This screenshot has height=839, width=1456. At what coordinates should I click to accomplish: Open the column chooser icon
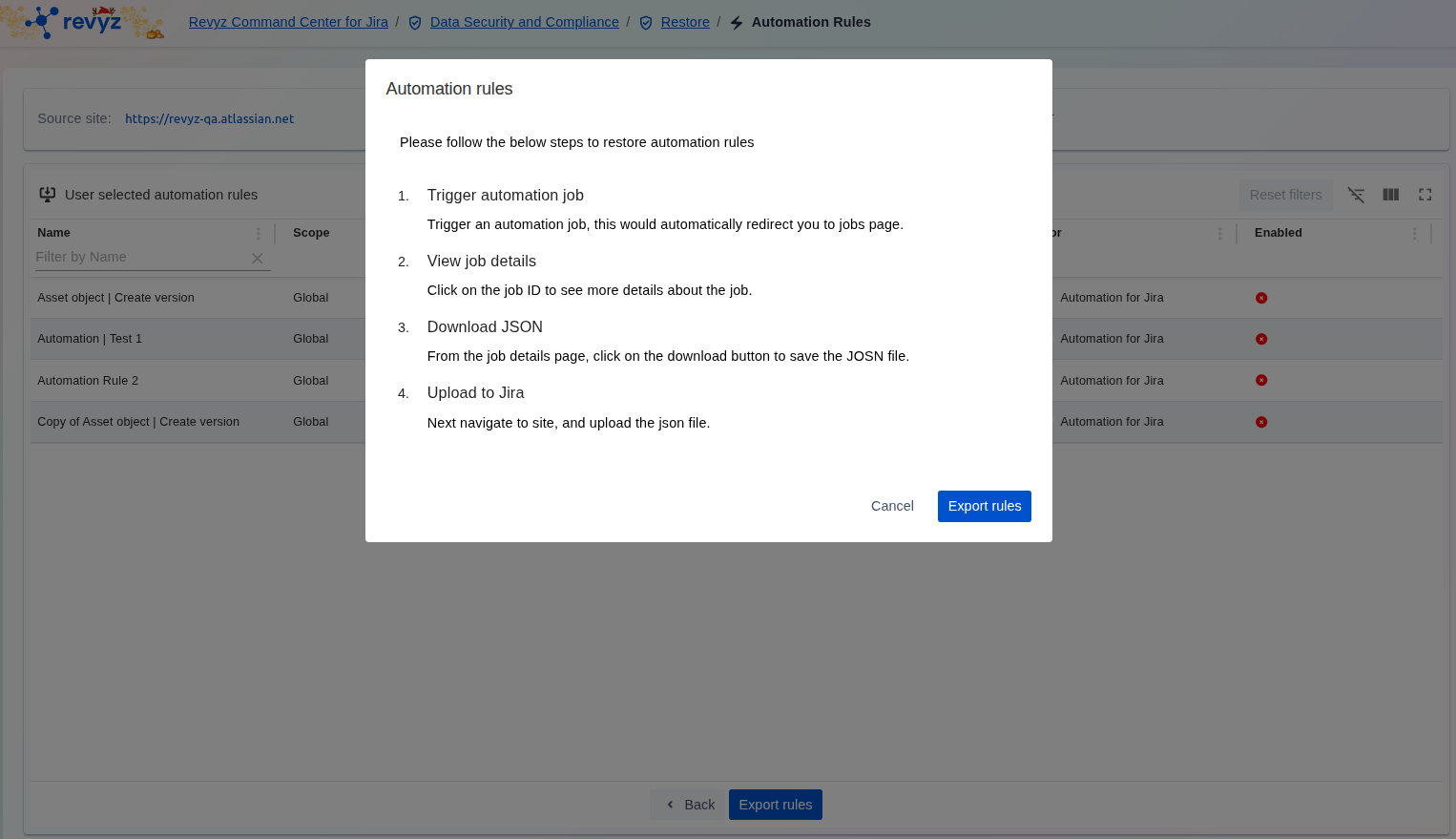click(1391, 195)
